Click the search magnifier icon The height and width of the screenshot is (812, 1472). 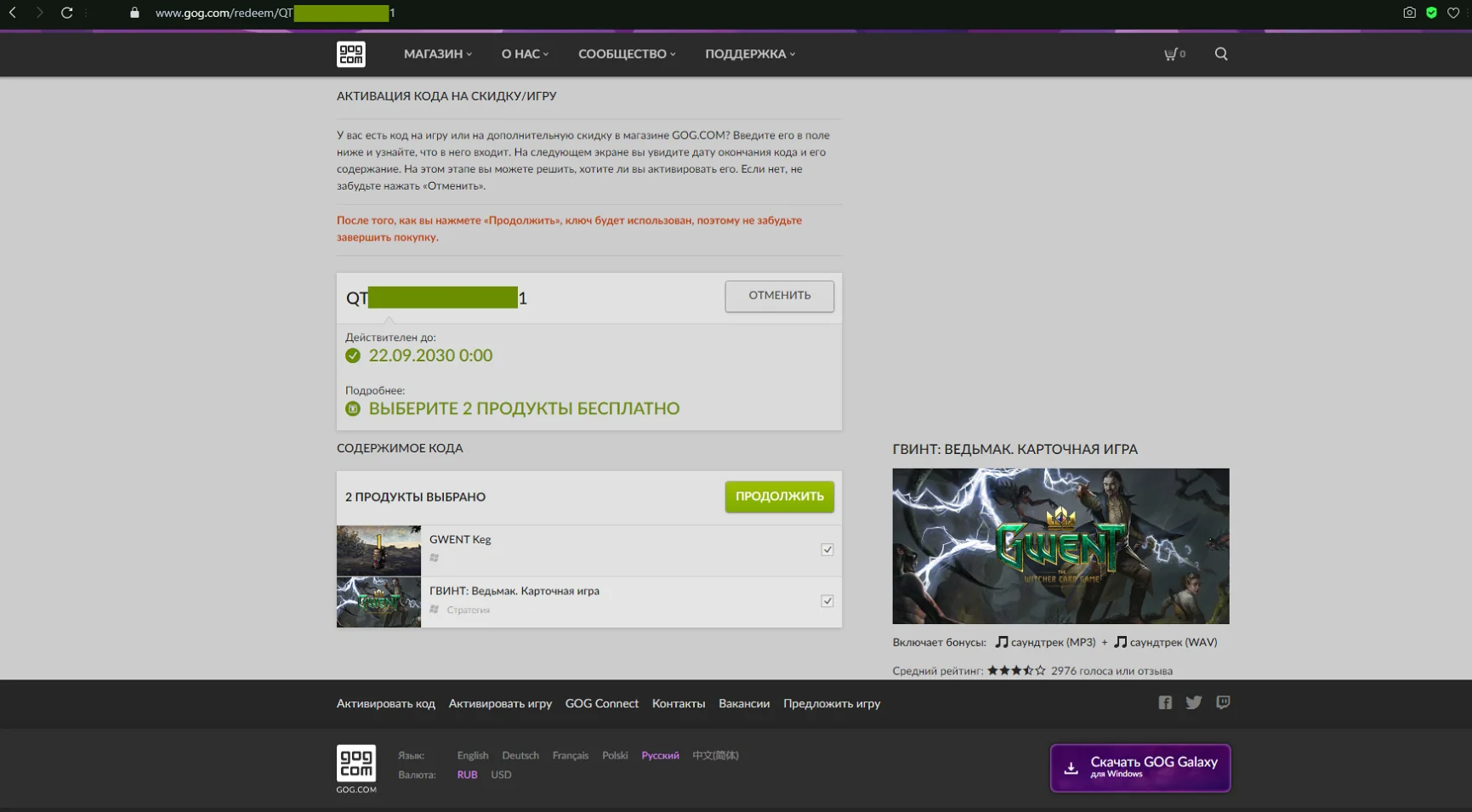[1221, 54]
